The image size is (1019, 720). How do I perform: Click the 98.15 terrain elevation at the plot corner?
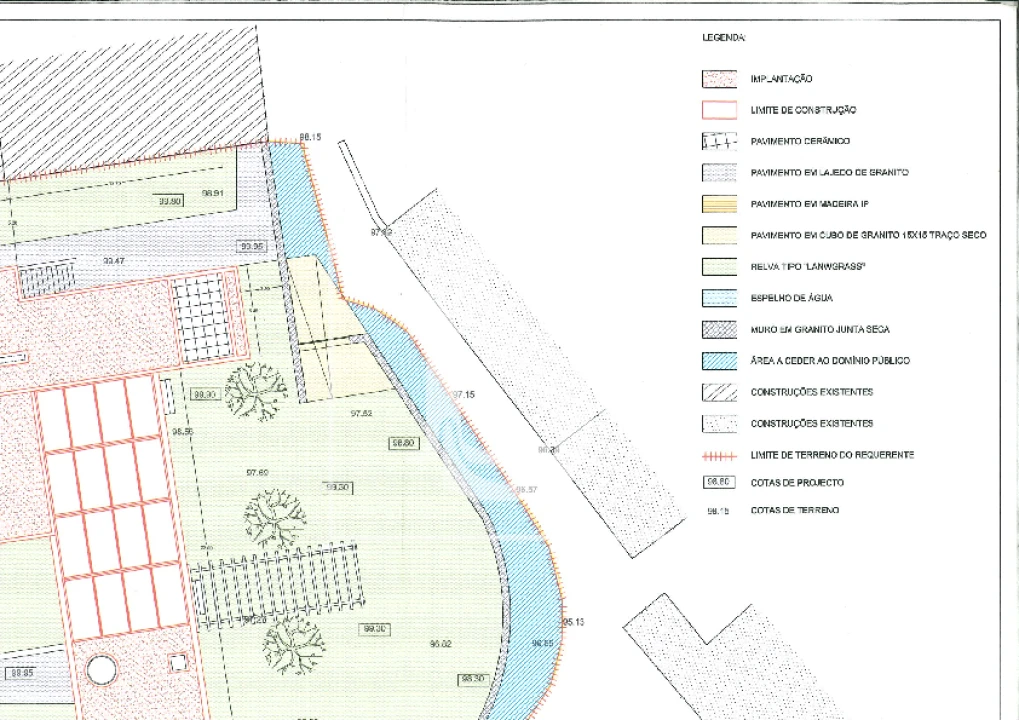coord(310,137)
